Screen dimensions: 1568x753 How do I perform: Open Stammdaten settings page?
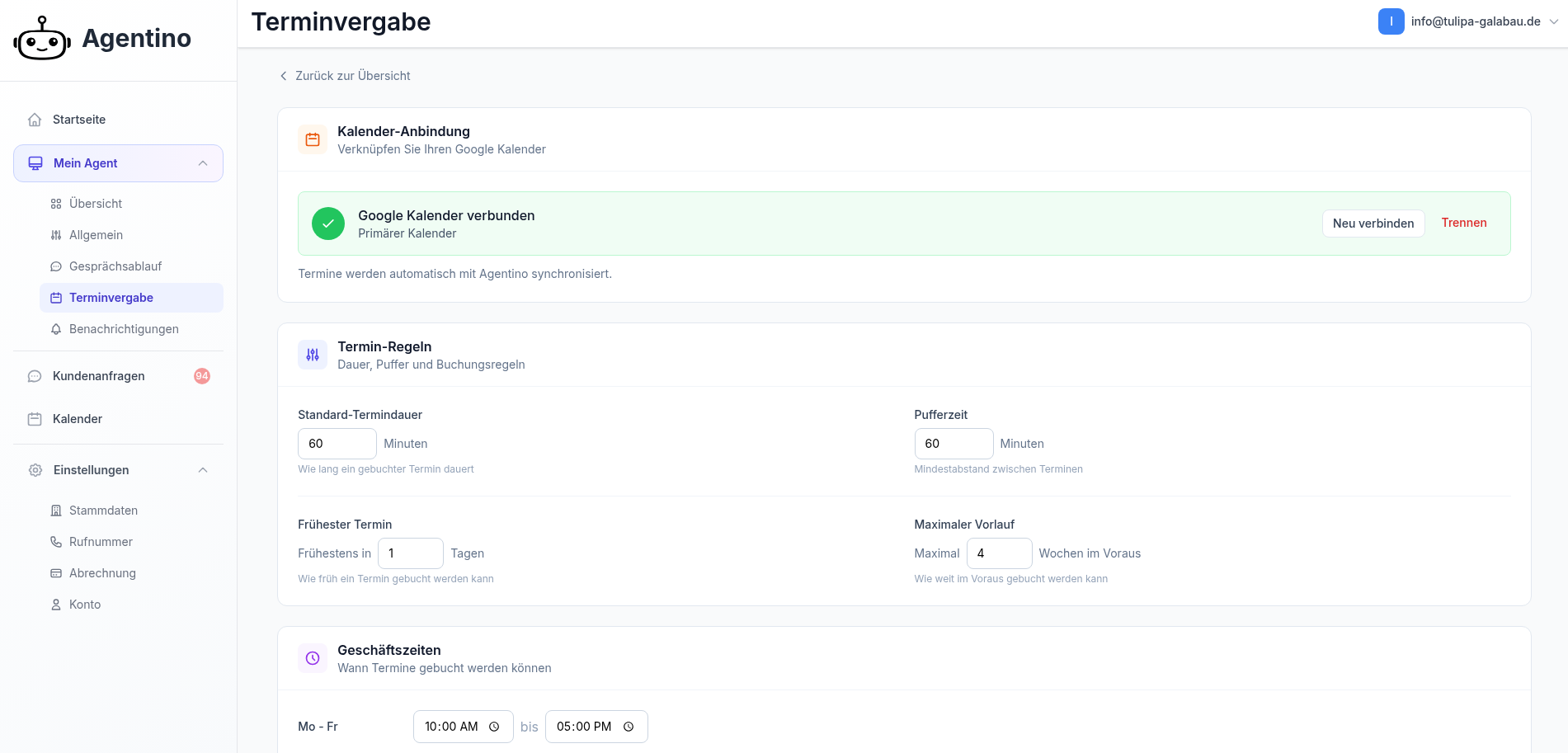(103, 511)
